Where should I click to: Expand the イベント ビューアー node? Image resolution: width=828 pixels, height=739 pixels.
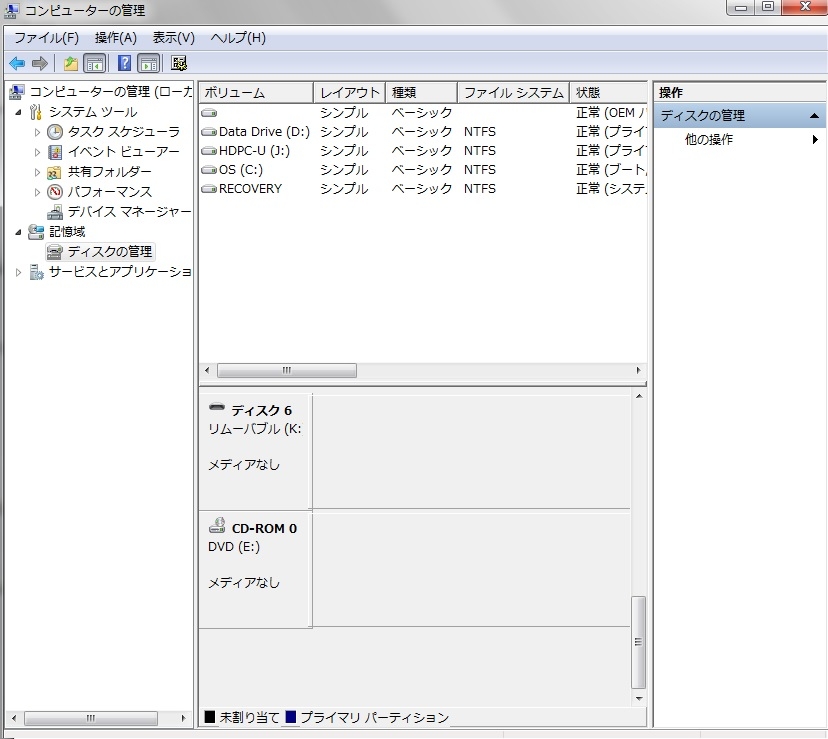point(37,152)
